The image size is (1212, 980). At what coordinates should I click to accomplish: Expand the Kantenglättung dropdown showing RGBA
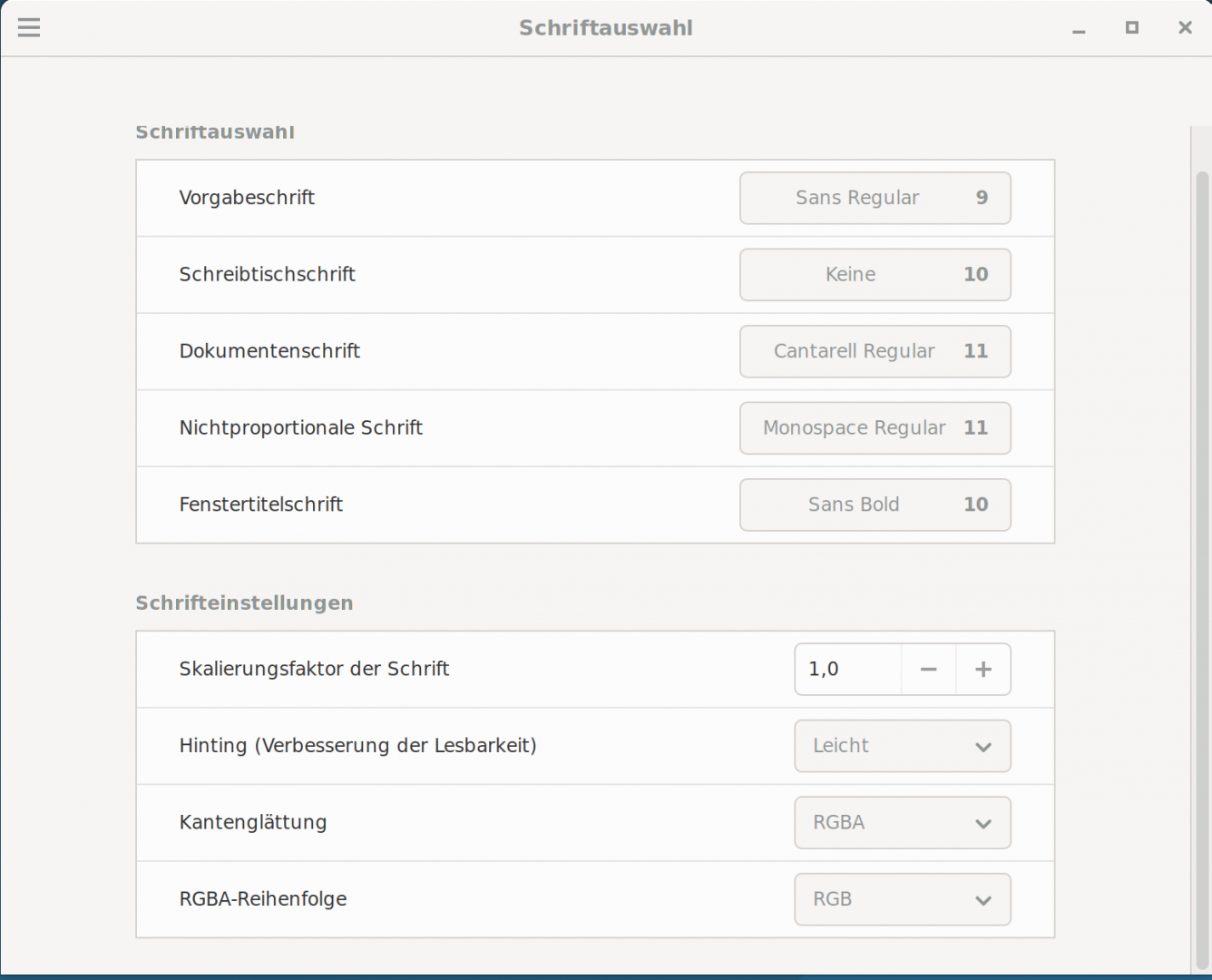[902, 823]
